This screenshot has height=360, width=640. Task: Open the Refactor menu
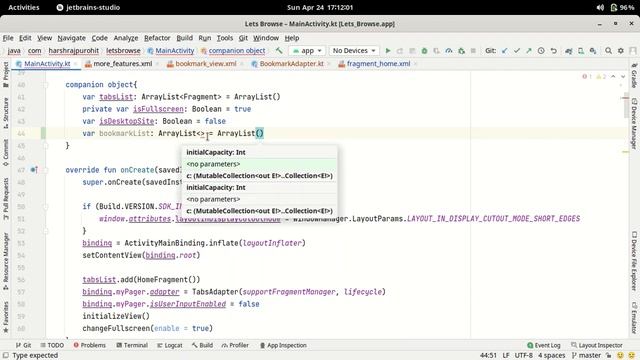(157, 38)
